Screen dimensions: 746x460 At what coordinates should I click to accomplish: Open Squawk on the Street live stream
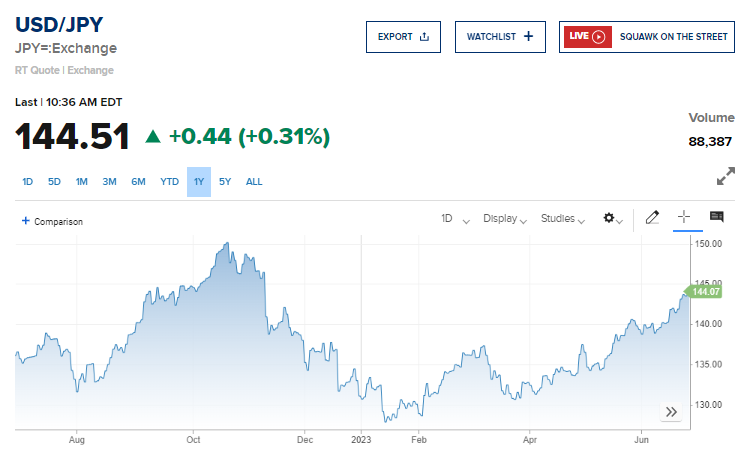(x=647, y=37)
